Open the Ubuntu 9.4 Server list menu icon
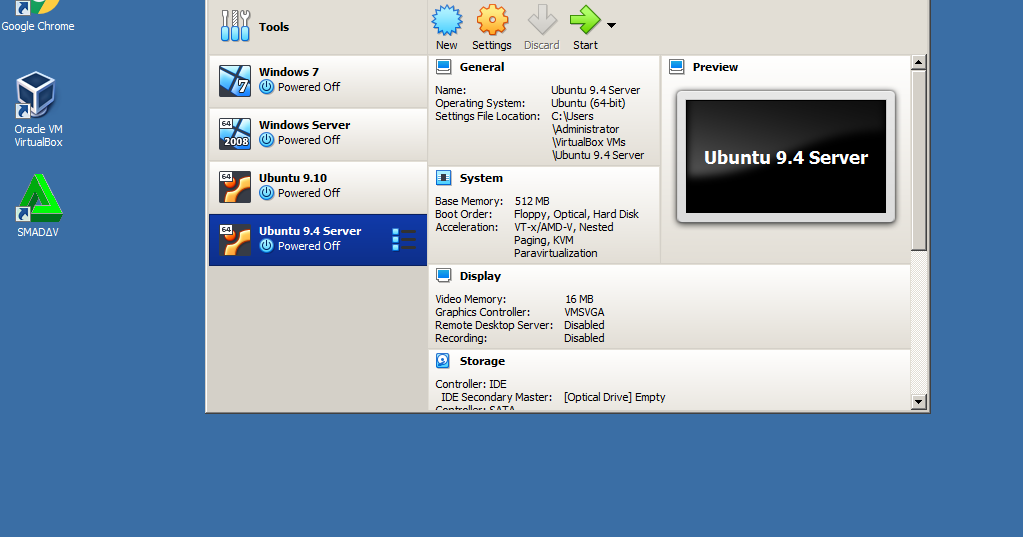The height and width of the screenshot is (537, 1023). coord(404,239)
